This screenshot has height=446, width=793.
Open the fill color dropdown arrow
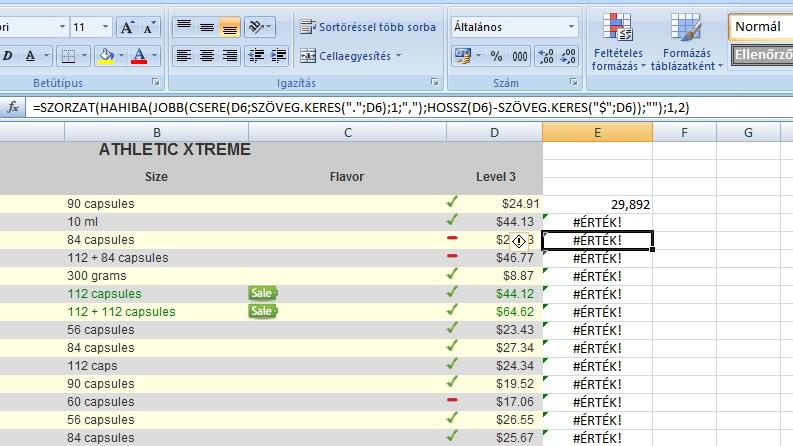pos(122,56)
